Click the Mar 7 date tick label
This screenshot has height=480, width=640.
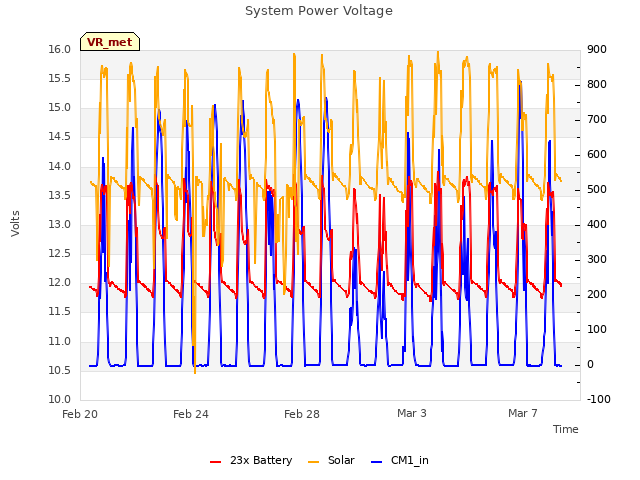coord(523,413)
